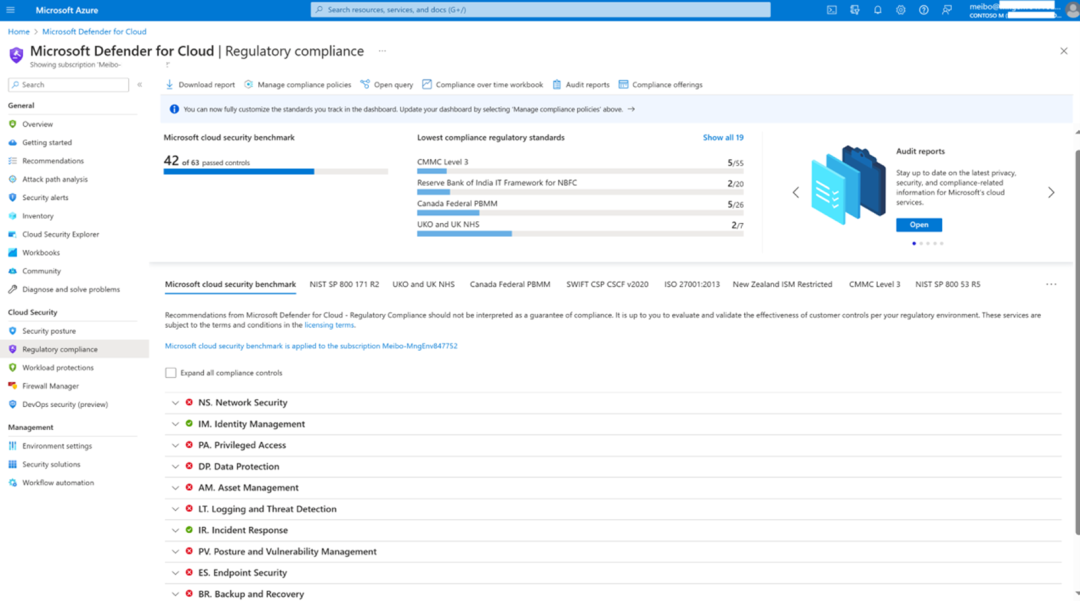Open more standards tabs ellipsis

point(1050,284)
